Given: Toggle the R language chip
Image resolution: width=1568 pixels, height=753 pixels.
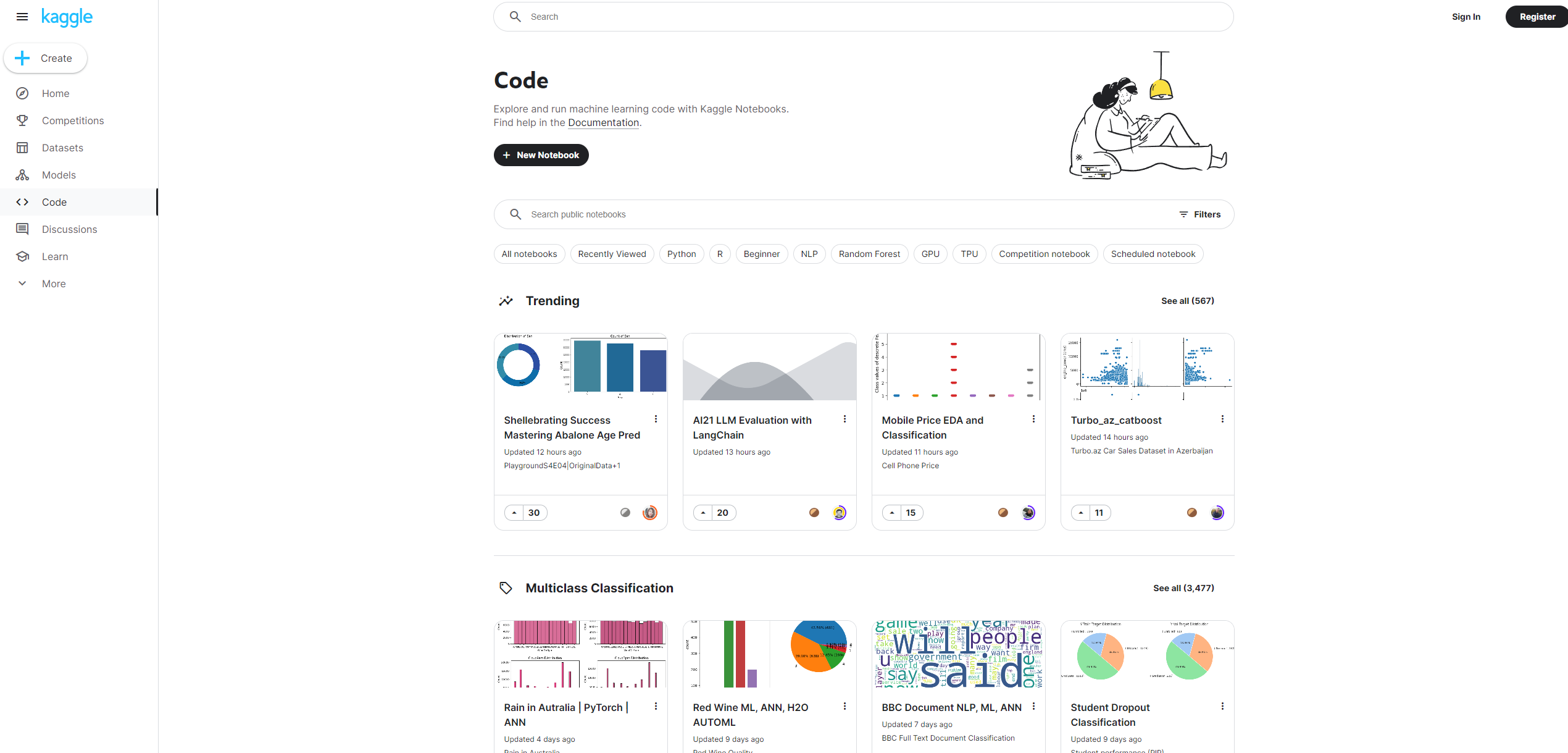Looking at the screenshot, I should point(720,254).
